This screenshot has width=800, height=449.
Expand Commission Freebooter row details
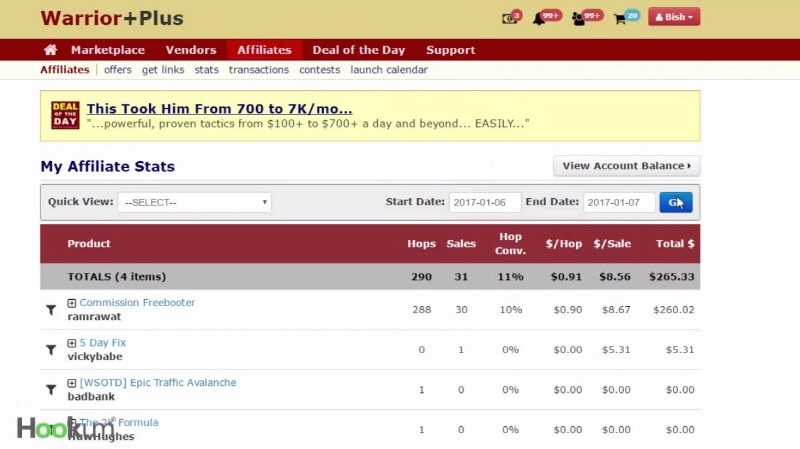[x=72, y=303]
